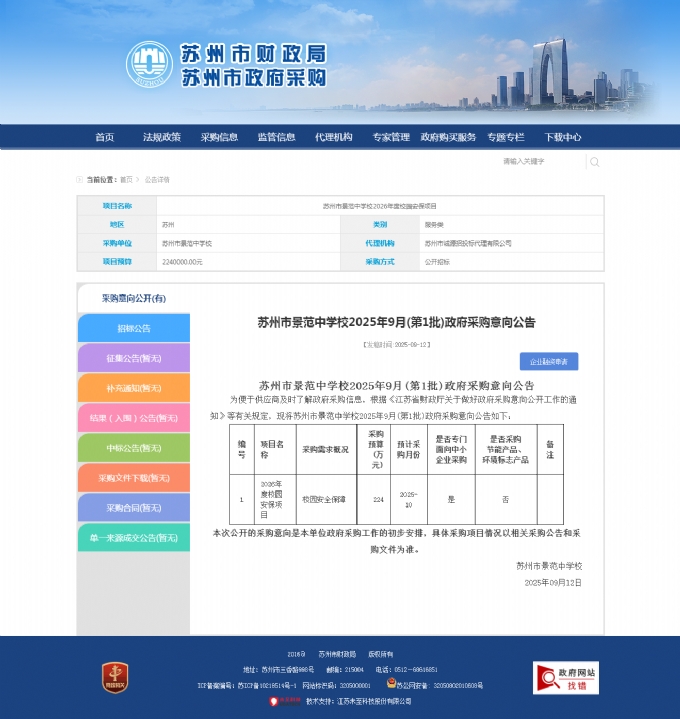Open the 下载中心 menu item

point(563,137)
